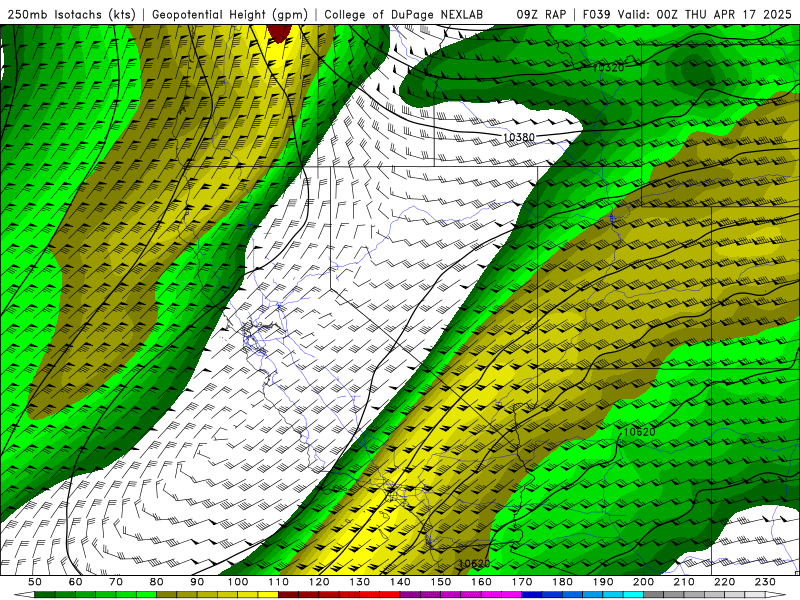Click the '210' colorbar value
800x600 pixels.
(684, 582)
